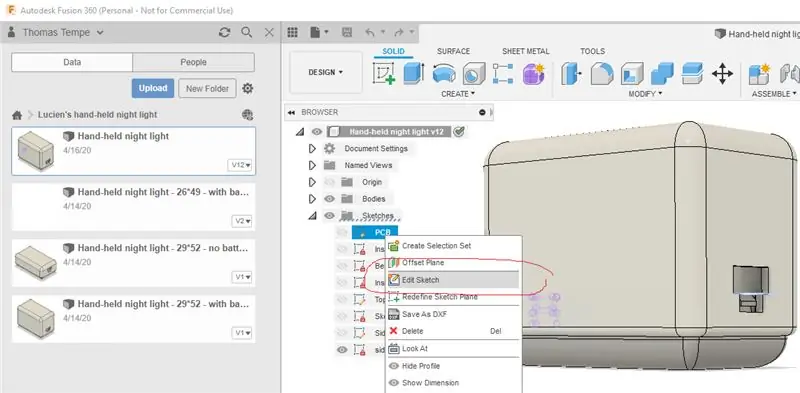Choose Save As DXF from context menu
Image resolution: width=800 pixels, height=393 pixels.
(x=453, y=314)
